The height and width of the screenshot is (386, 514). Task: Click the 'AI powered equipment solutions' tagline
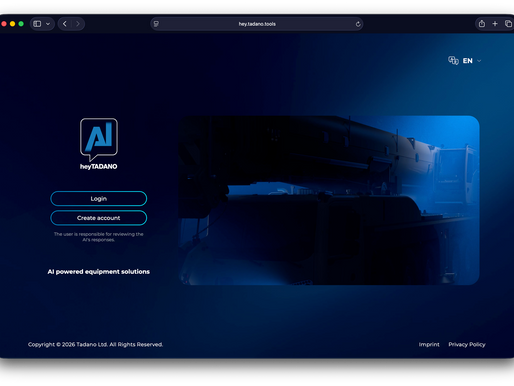[99, 272]
